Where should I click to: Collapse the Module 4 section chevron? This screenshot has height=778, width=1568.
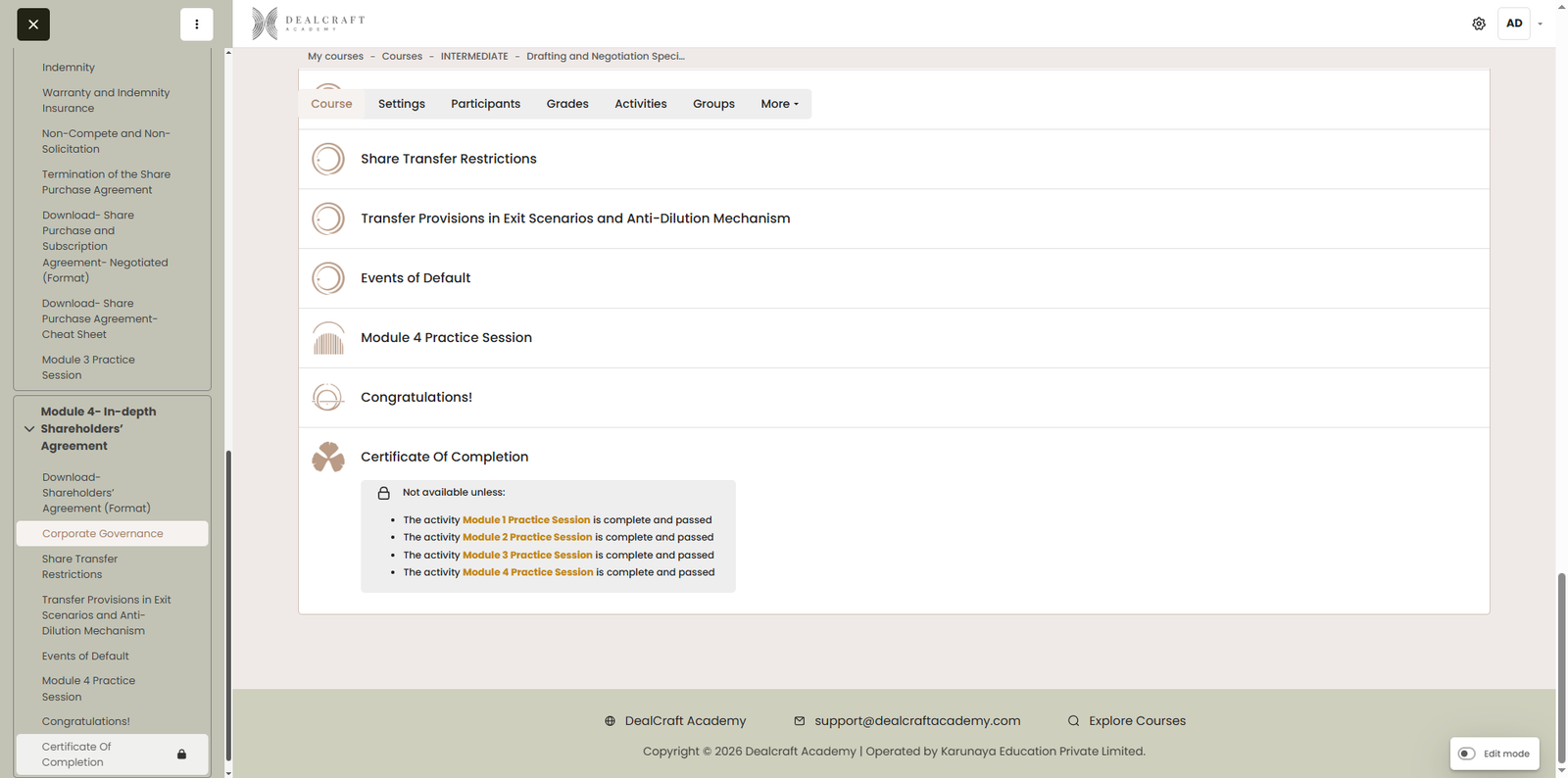[x=29, y=429]
